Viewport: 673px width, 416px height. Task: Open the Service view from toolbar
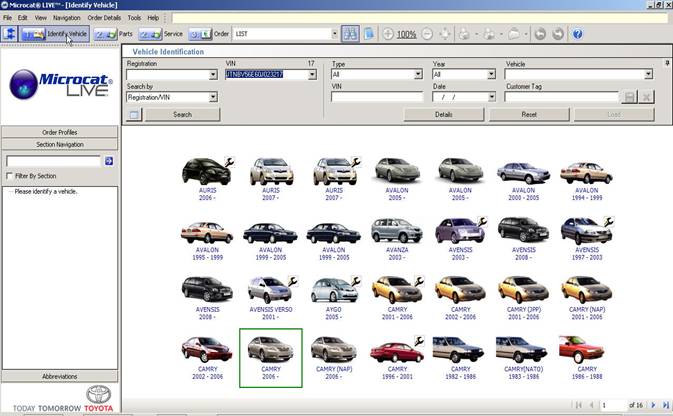[161, 33]
